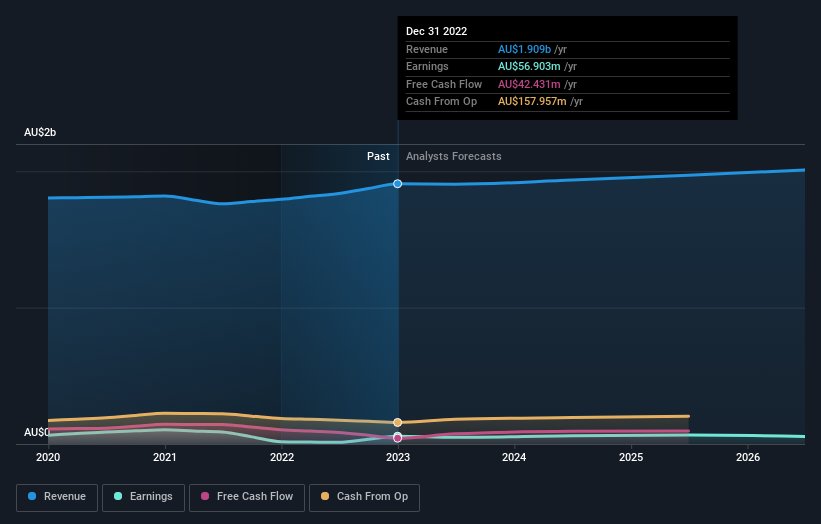Screen dimensions: 821x524
Task: Click the 2021 x-axis label
Action: tap(165, 457)
